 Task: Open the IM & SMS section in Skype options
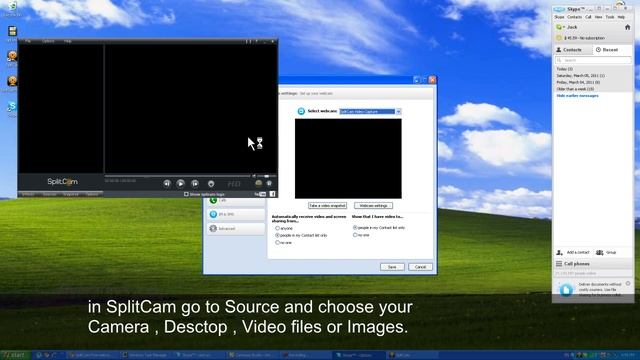point(236,214)
